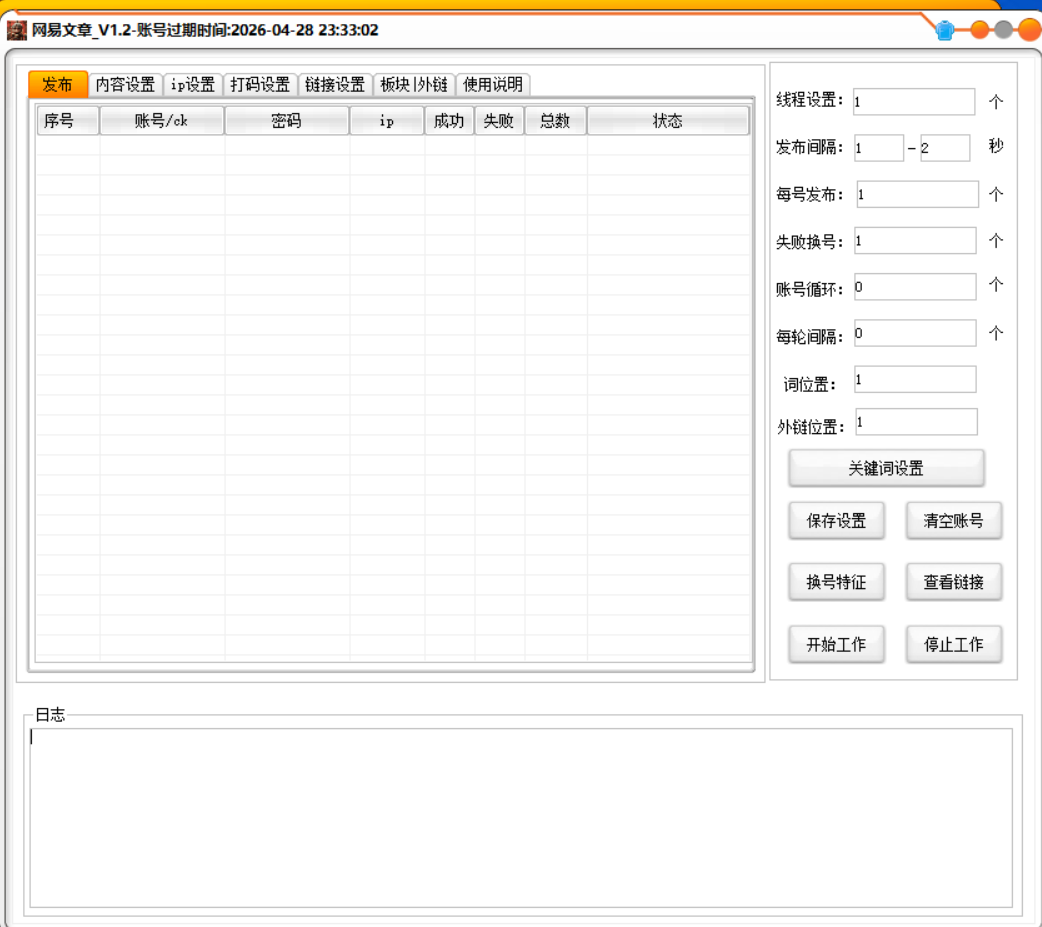Viewport: 1042px width, 927px height.
Task: Click the gray circle window button
Action: pyautogui.click(x=1003, y=30)
